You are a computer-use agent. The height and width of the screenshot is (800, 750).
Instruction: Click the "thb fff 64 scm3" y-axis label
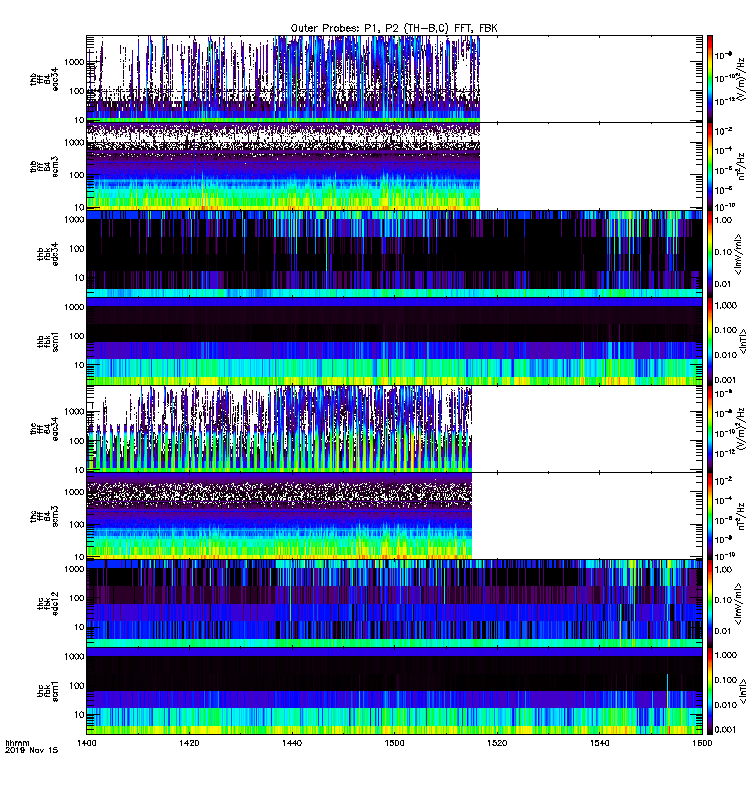click(44, 166)
